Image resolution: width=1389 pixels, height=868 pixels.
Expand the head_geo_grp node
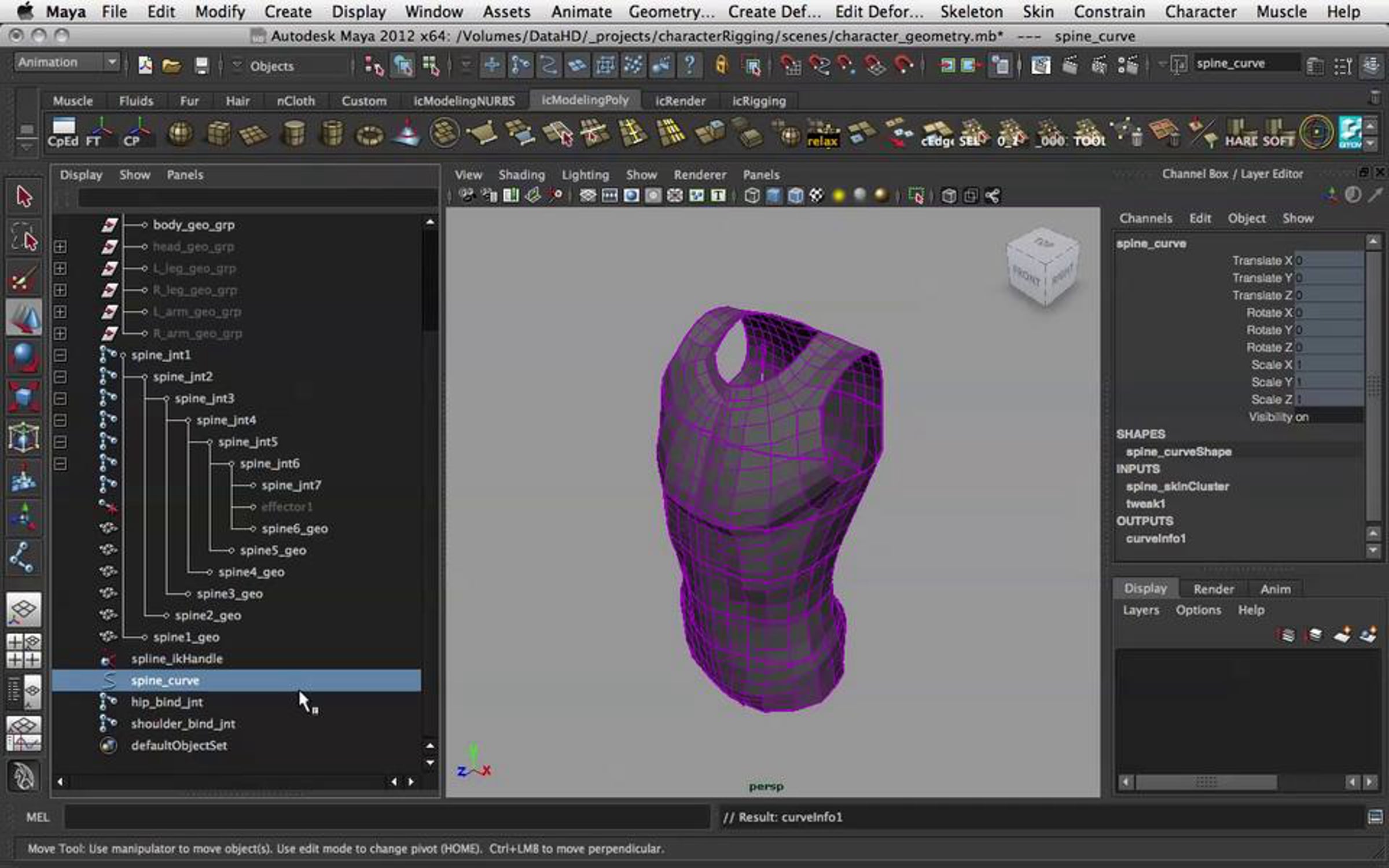tap(60, 247)
